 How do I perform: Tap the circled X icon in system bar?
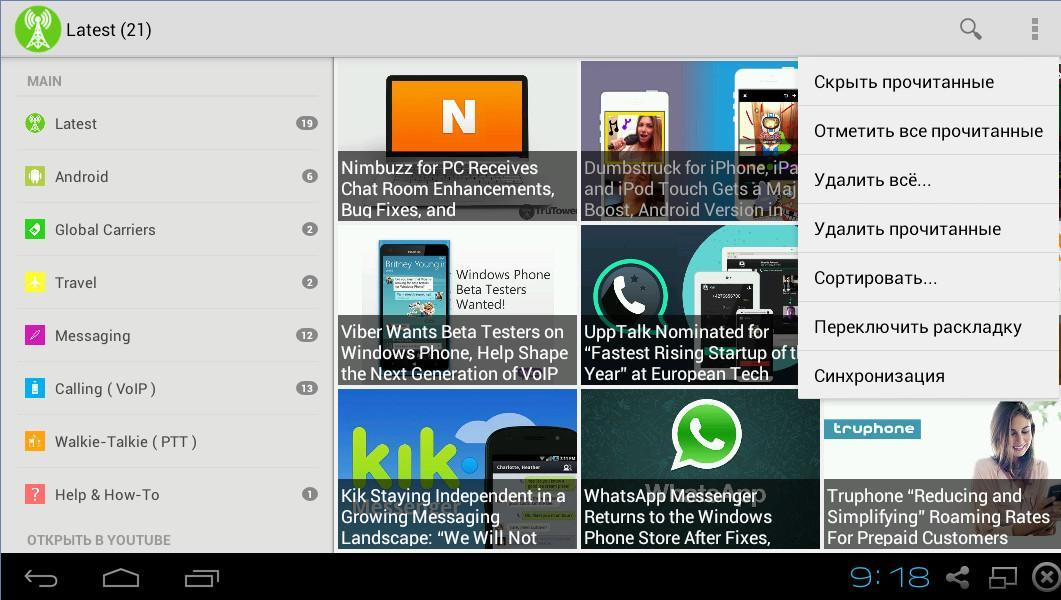pos(1047,577)
